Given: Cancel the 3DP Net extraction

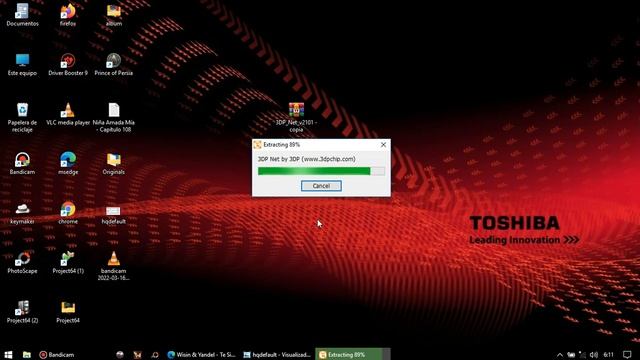Looking at the screenshot, I should point(321,186).
